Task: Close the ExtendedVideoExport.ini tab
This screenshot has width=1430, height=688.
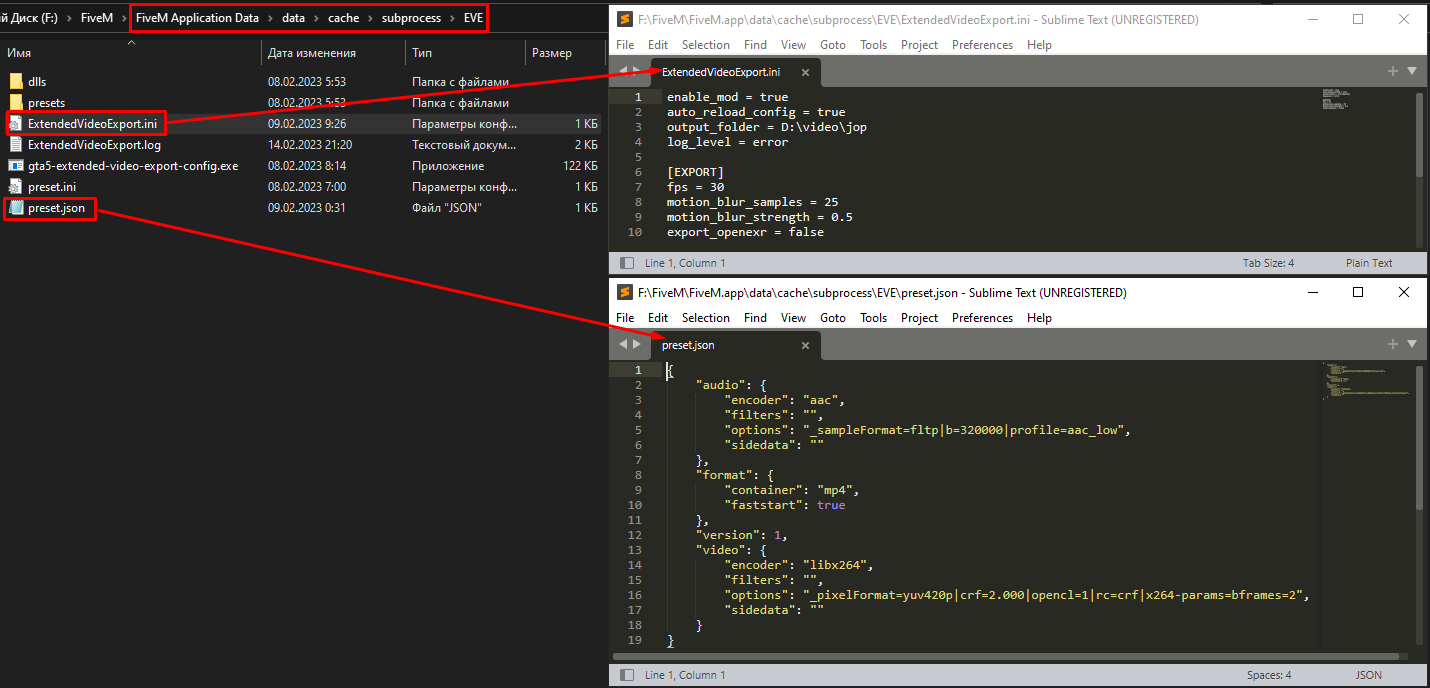Action: (x=805, y=72)
